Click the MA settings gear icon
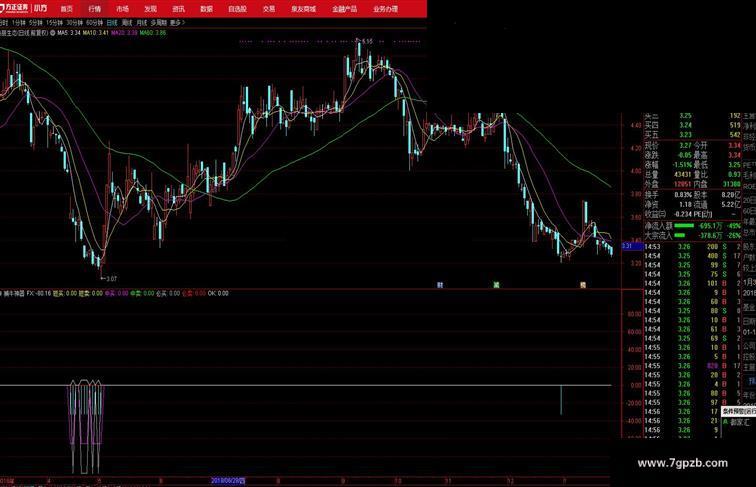 tap(53, 33)
